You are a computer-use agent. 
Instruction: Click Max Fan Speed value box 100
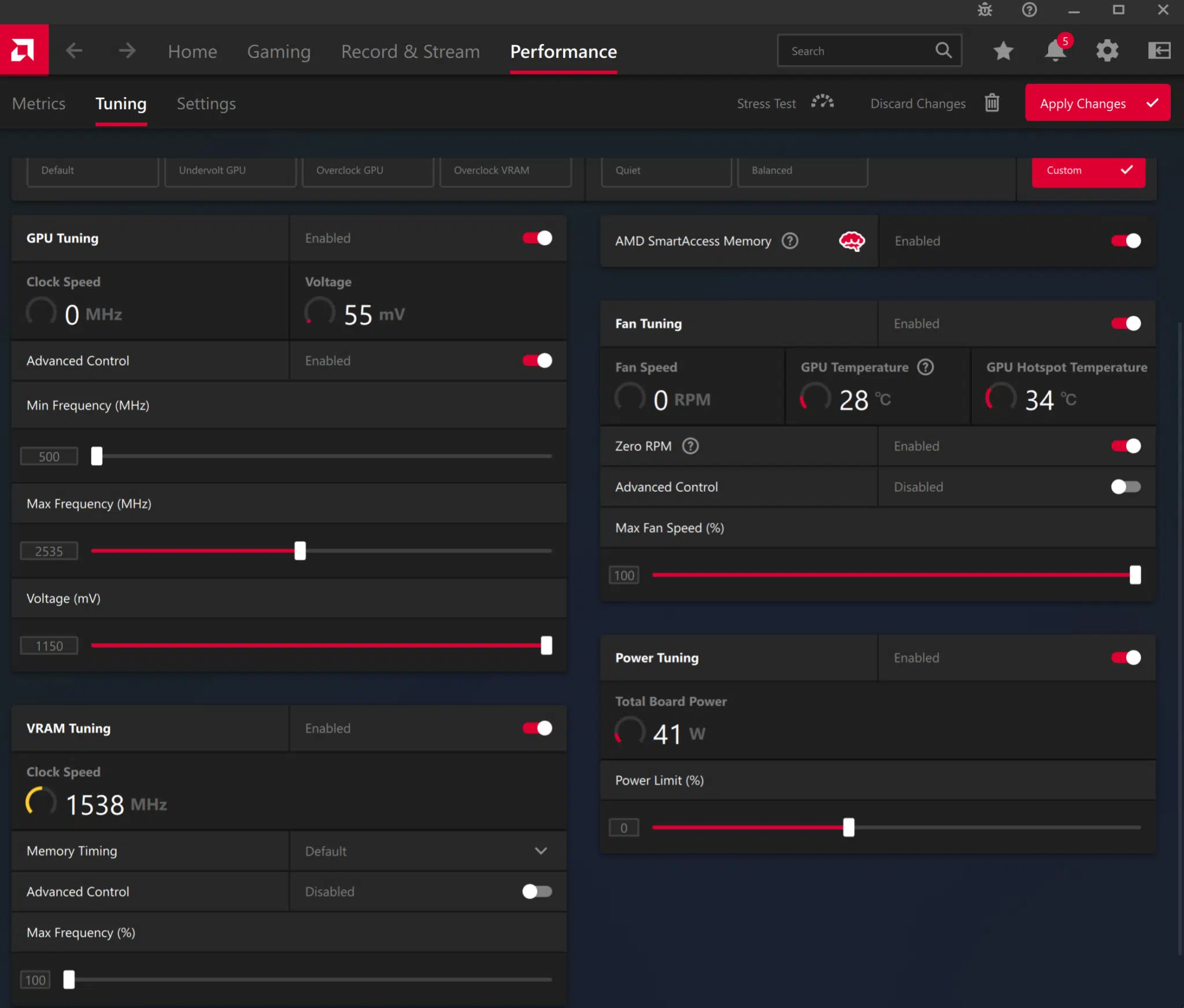(x=624, y=576)
